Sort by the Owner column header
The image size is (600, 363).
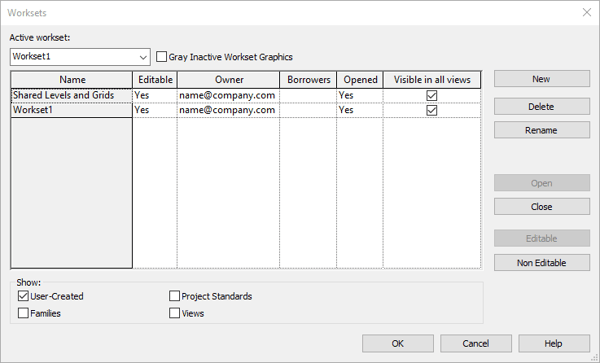pos(228,80)
